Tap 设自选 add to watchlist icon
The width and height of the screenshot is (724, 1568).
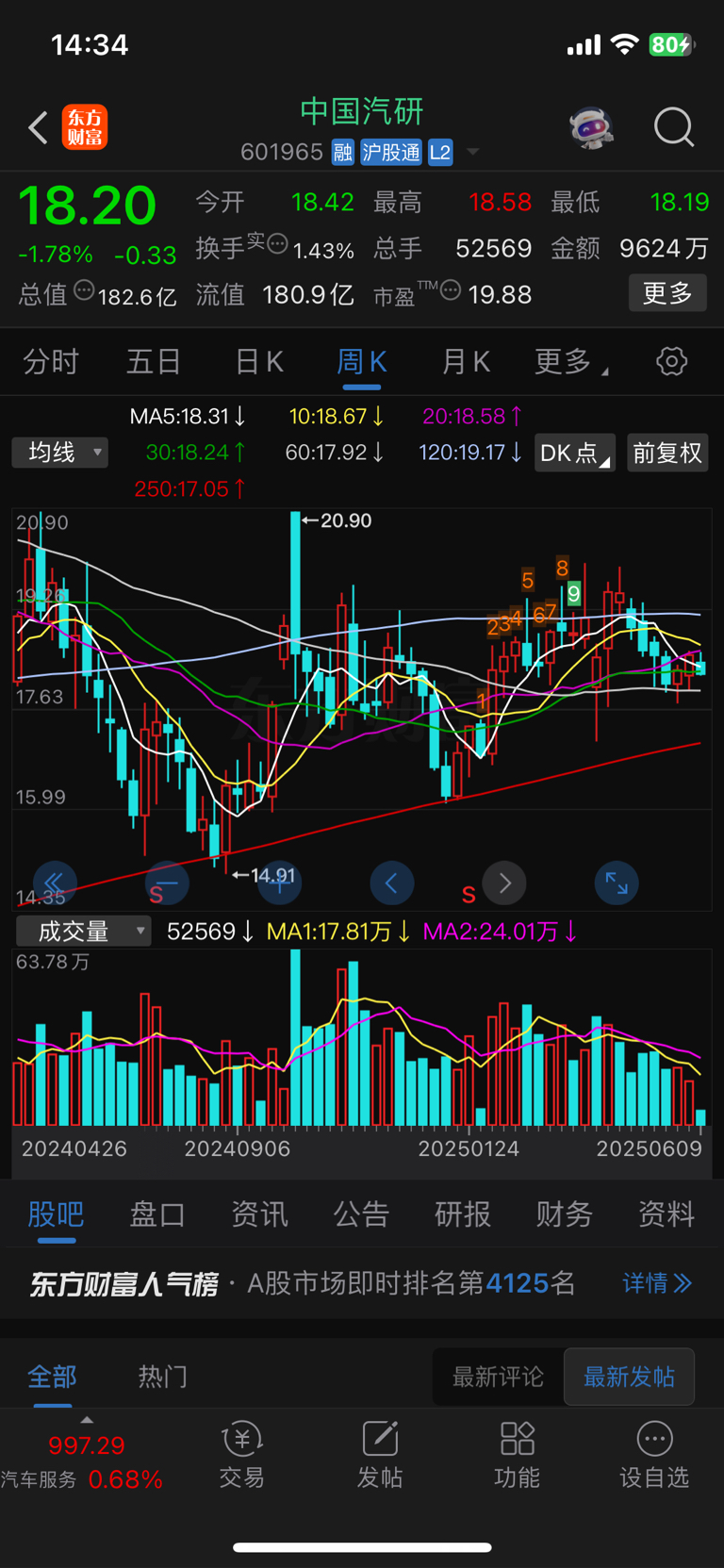point(654,1455)
